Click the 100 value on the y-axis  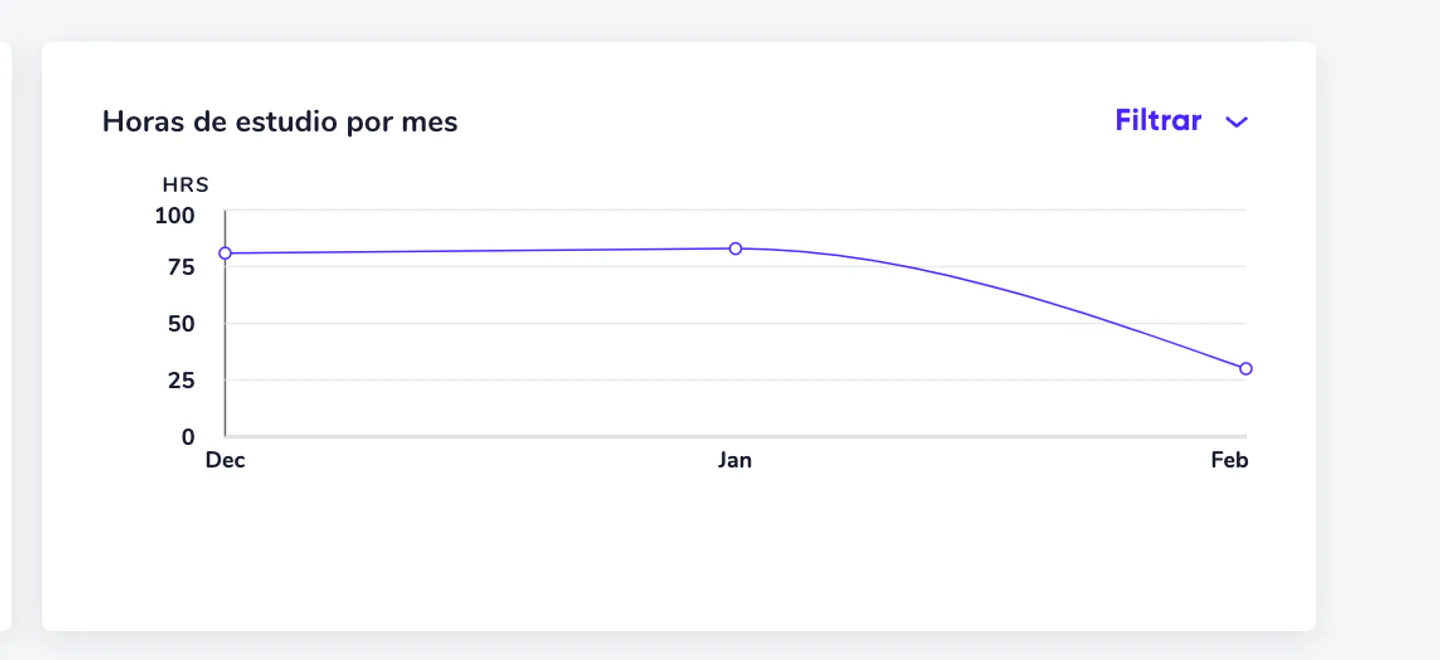[x=175, y=215]
